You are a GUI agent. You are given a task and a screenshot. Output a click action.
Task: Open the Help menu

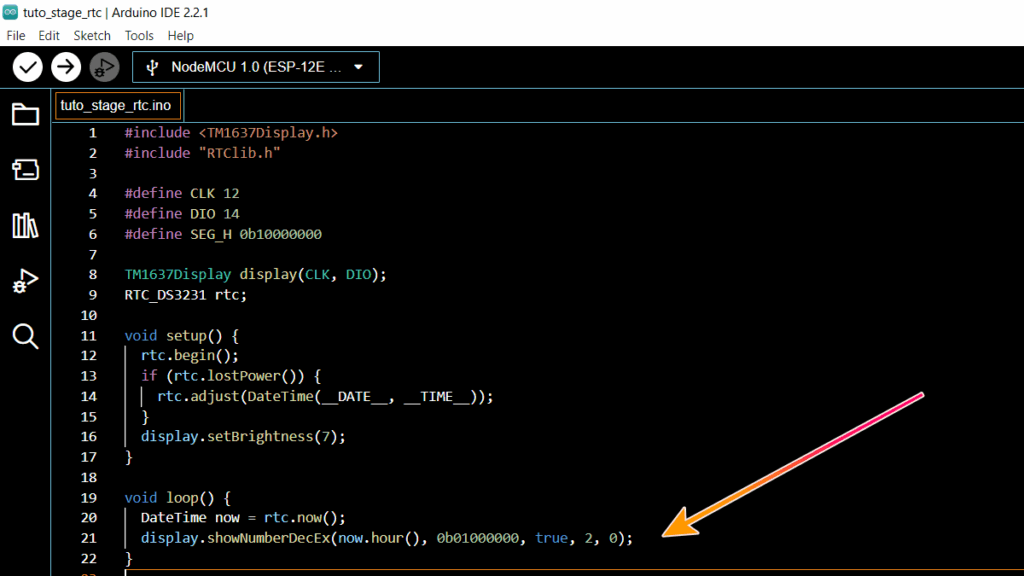coord(180,36)
